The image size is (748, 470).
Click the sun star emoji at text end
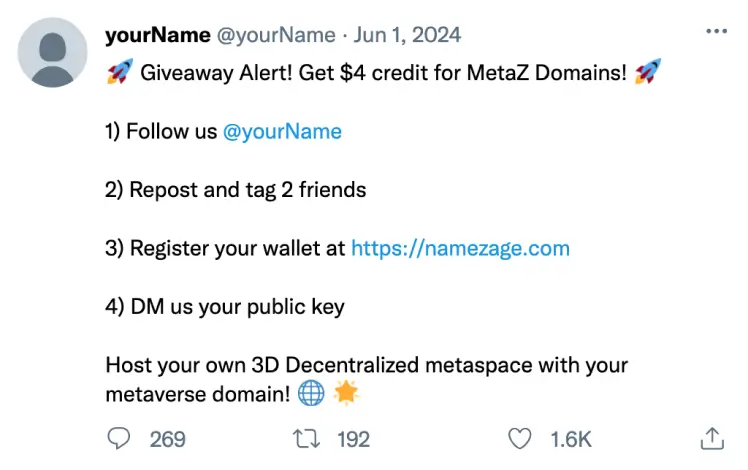point(346,394)
